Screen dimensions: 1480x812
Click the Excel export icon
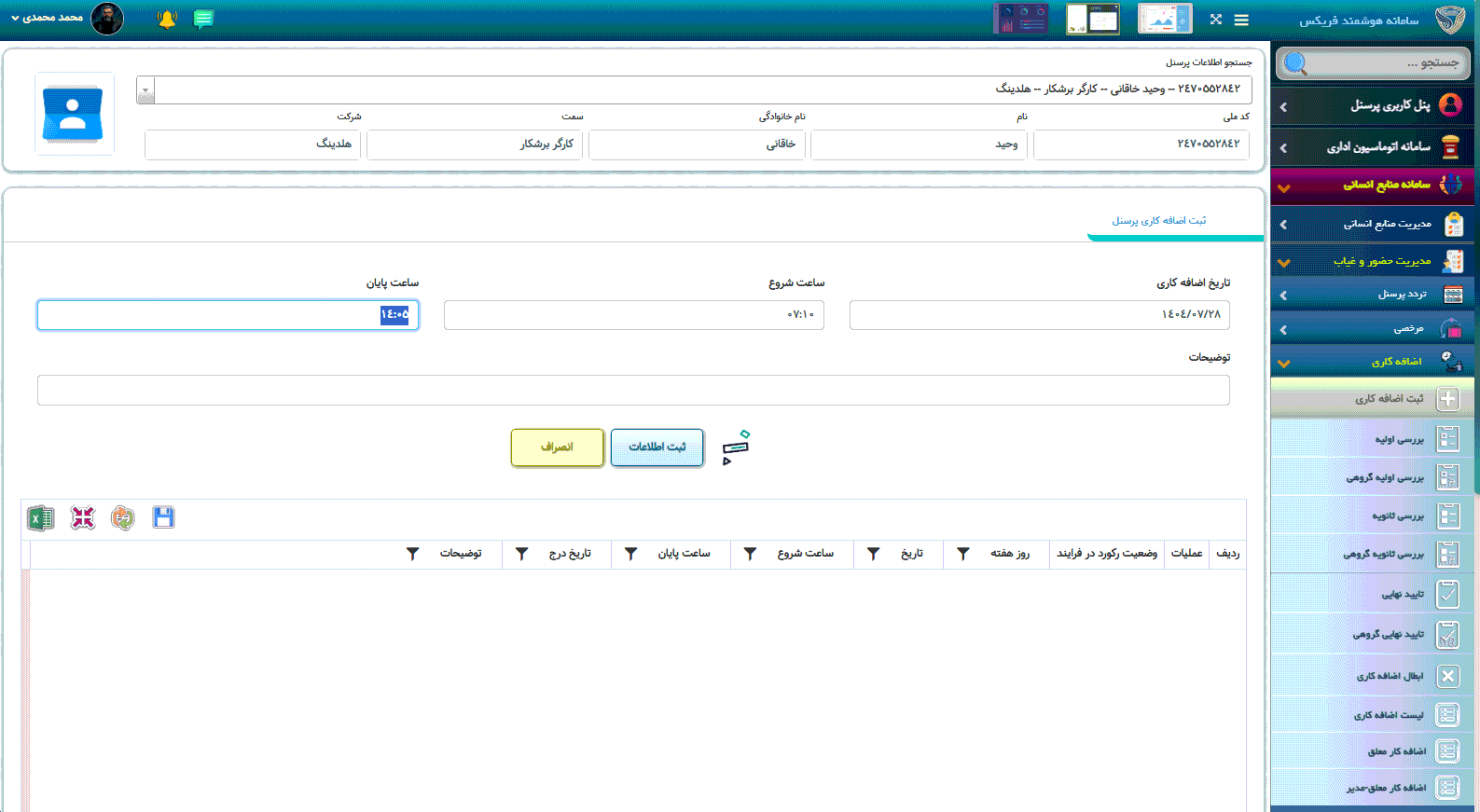tap(40, 518)
